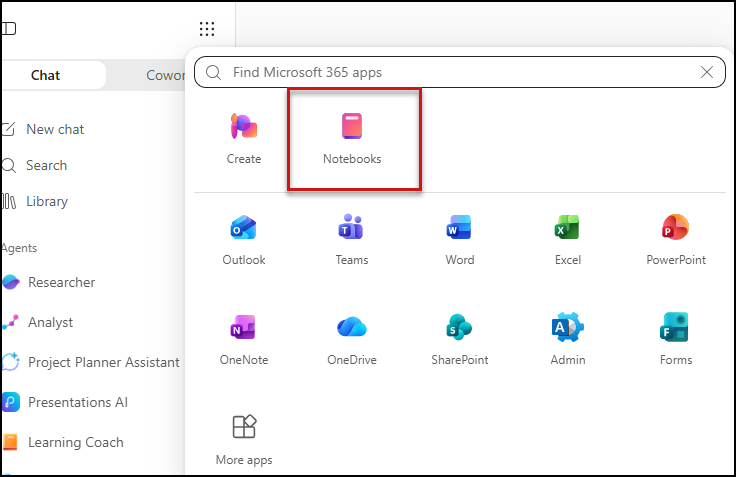Viewport: 736px width, 477px height.
Task: Open the Excel app
Action: [567, 240]
